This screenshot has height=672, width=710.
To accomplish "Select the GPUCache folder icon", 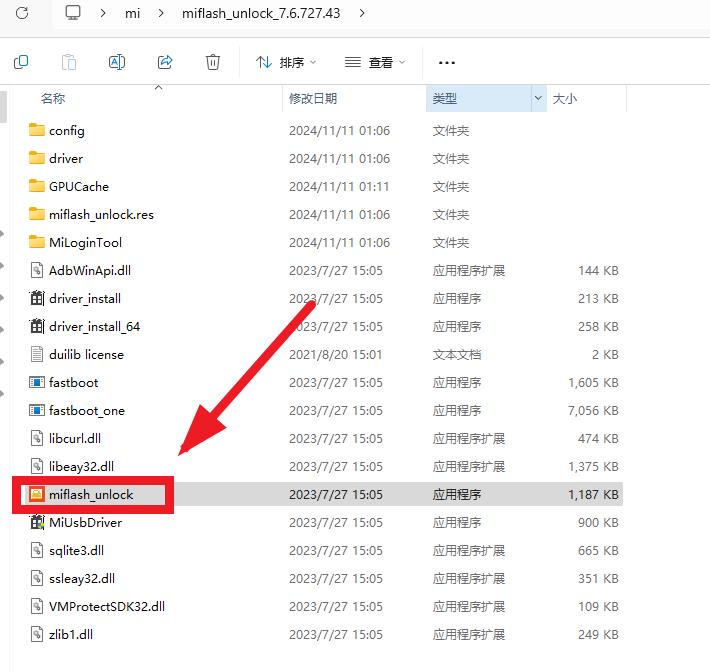I will (37, 186).
